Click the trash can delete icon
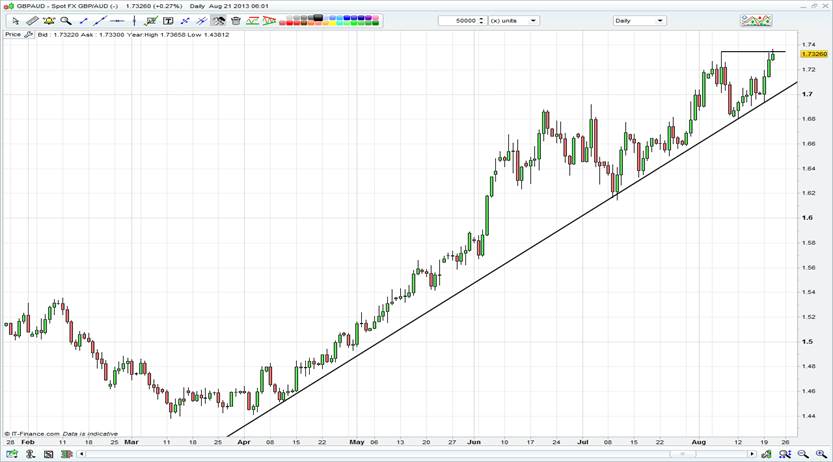Viewport: 833px width, 462px height. 236,20
